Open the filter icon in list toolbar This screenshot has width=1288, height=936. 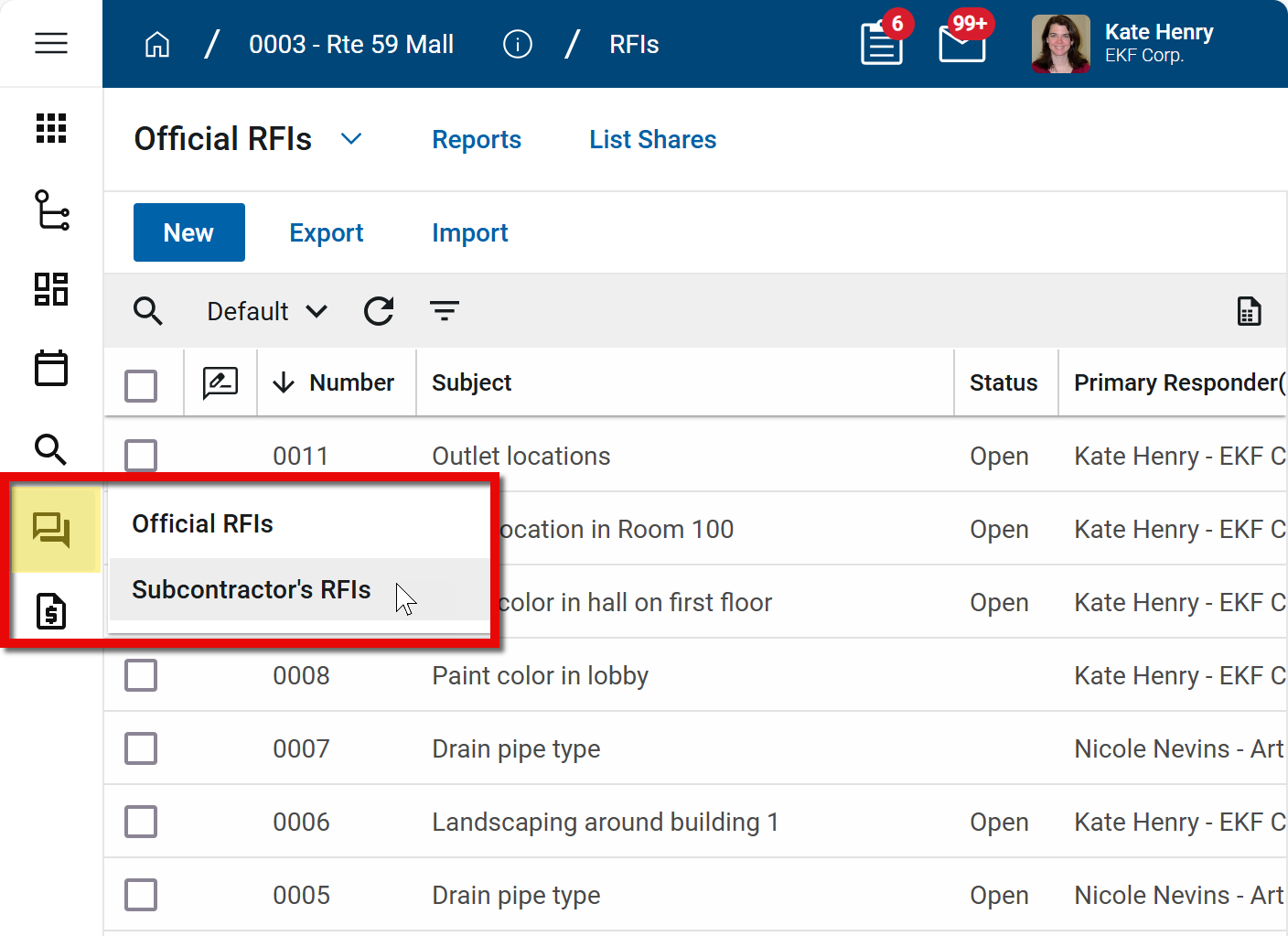tap(445, 311)
